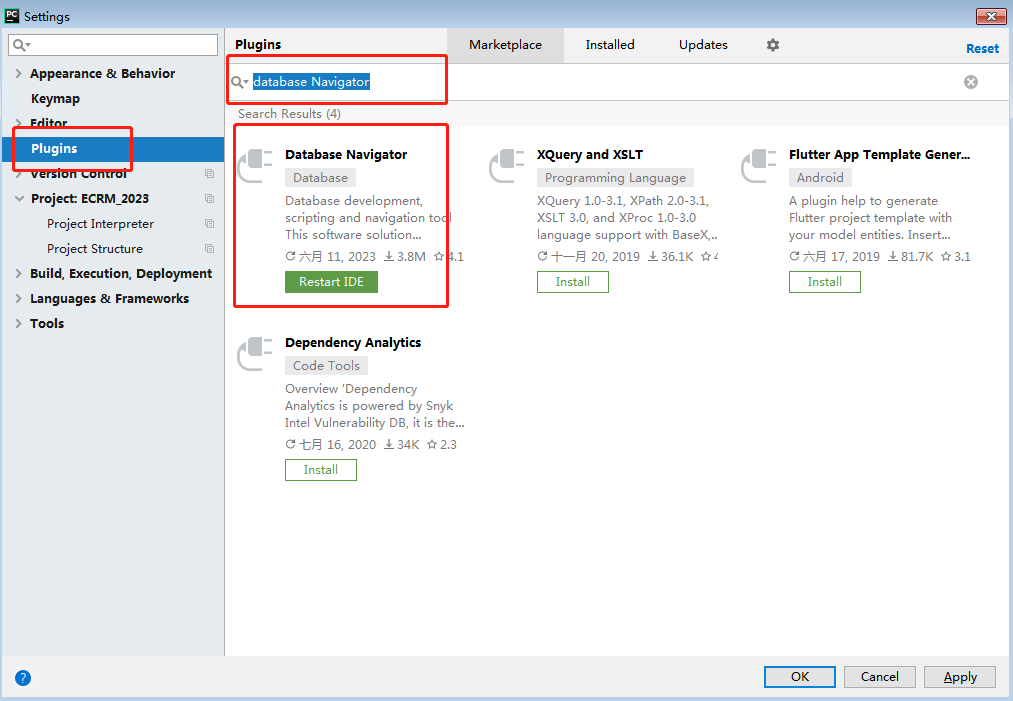
Task: Click project-level icon next to Project Structure
Action: [209, 249]
